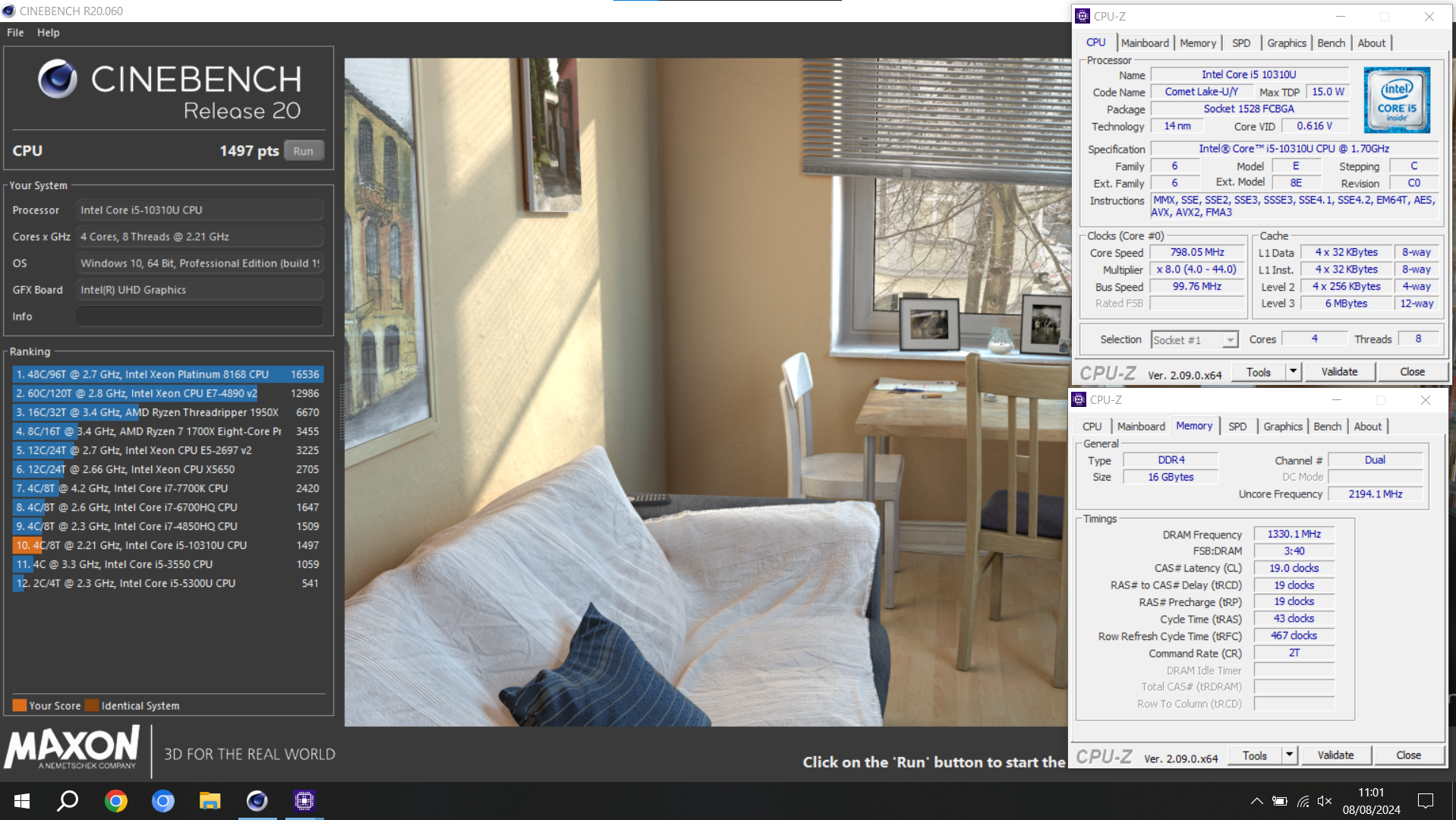Select the Ryzen 7 1700X ranking row
Image resolution: width=1456 pixels, height=820 pixels.
tap(169, 431)
